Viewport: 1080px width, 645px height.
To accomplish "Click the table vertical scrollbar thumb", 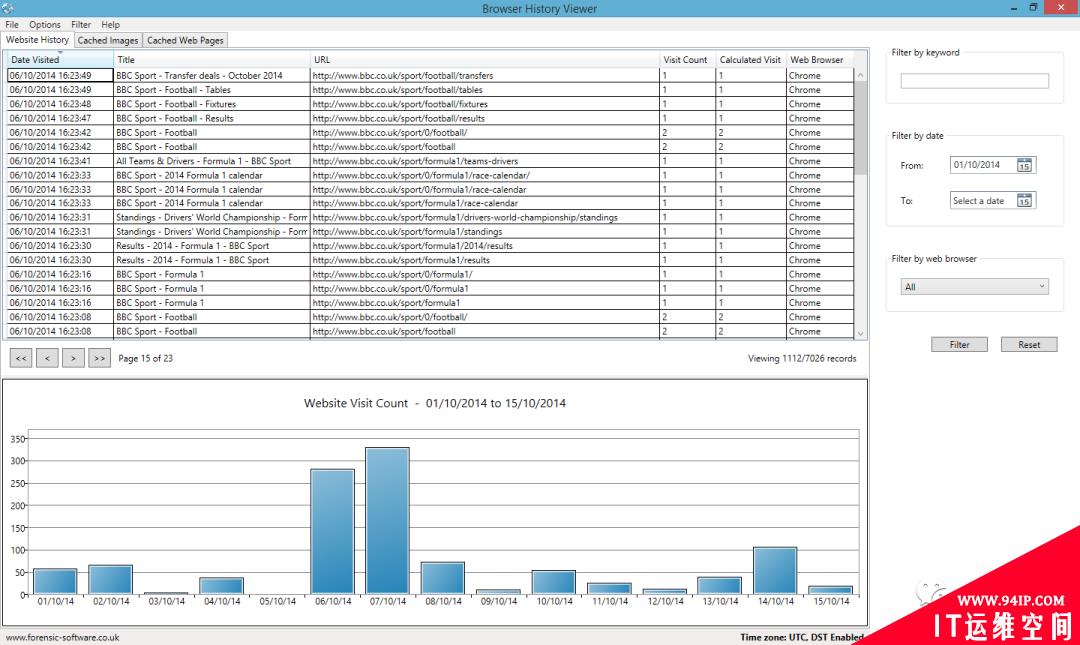I will tap(860, 128).
